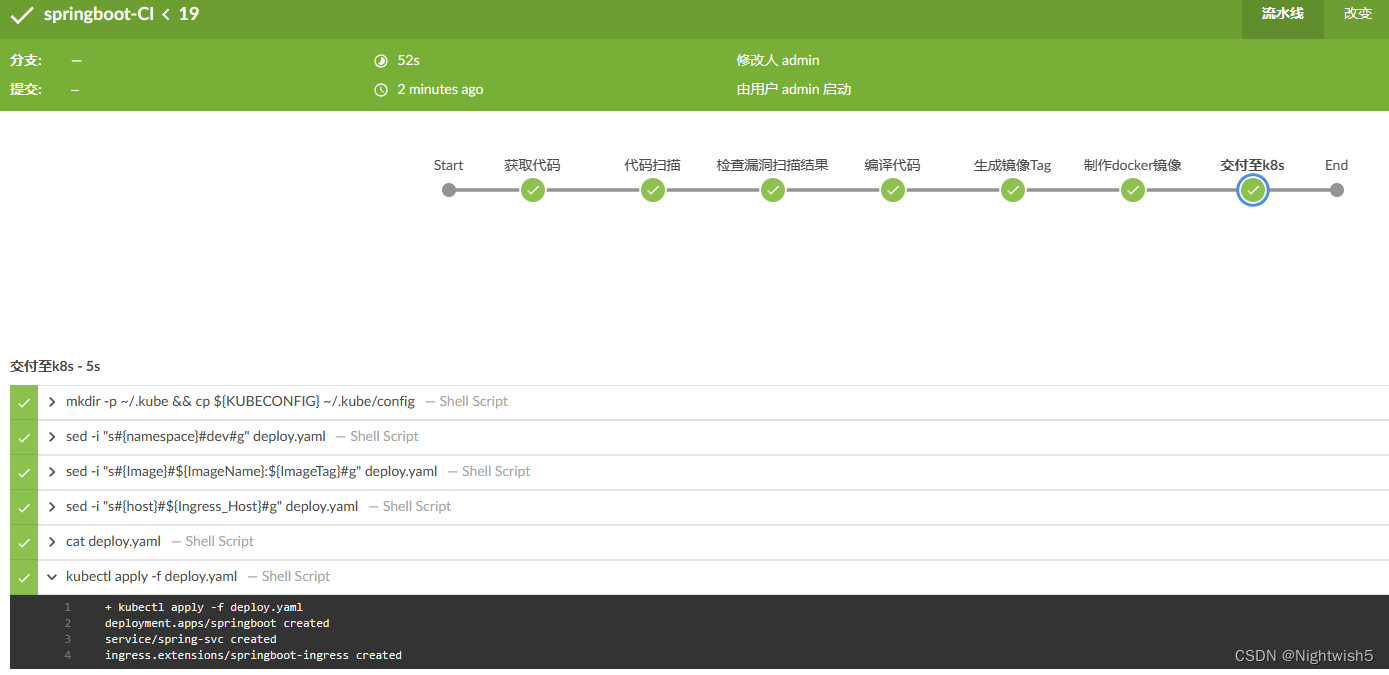Click the 交付至k8s - 5s heading
Image resolution: width=1389 pixels, height=675 pixels.
[55, 367]
